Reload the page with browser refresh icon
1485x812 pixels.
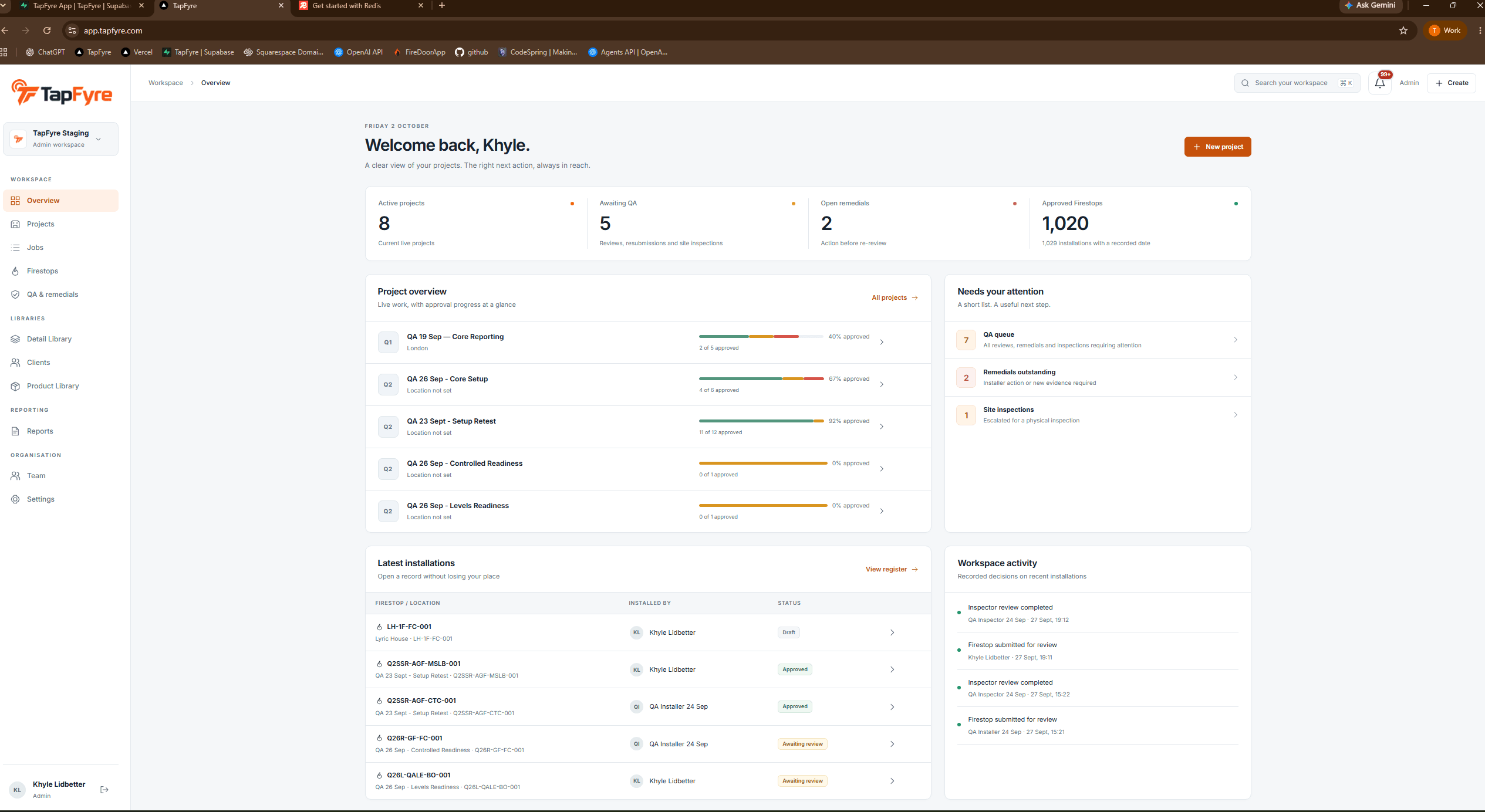[47, 31]
